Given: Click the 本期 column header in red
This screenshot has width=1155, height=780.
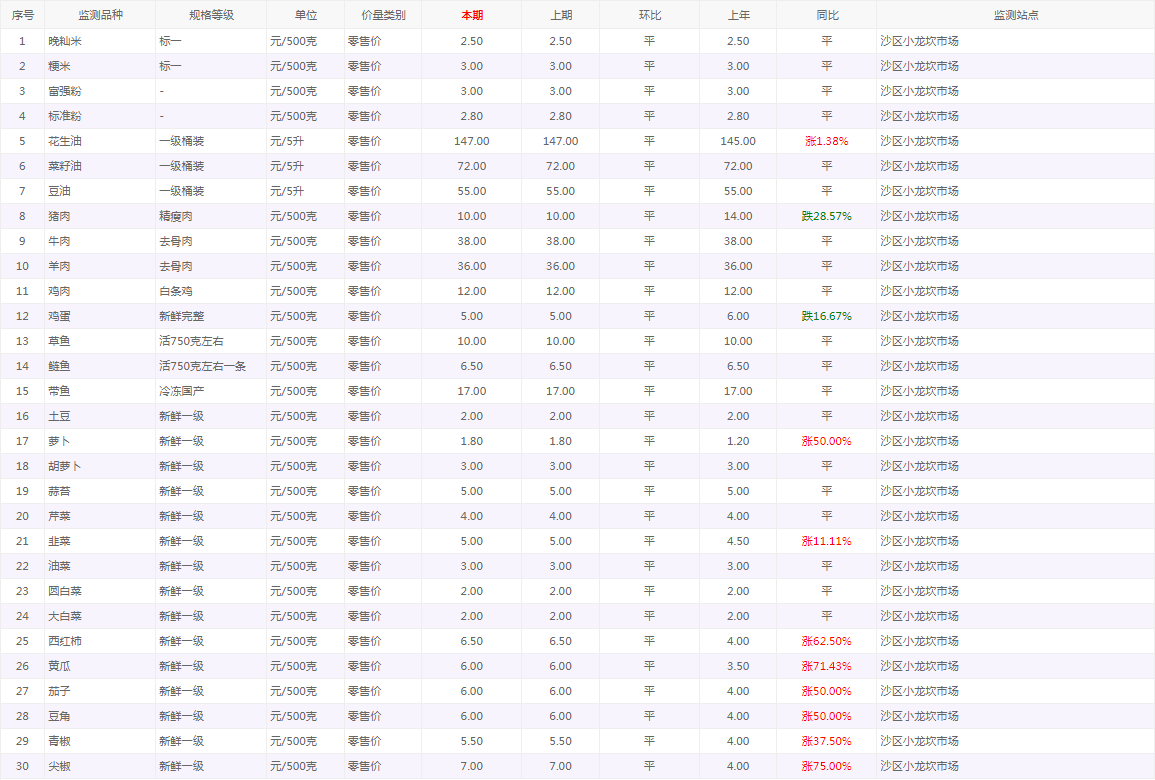Looking at the screenshot, I should coord(472,15).
